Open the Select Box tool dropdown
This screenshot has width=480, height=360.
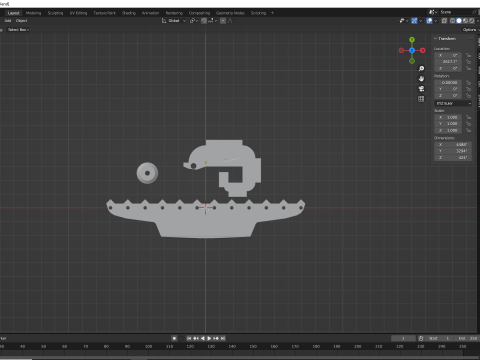coord(18,30)
